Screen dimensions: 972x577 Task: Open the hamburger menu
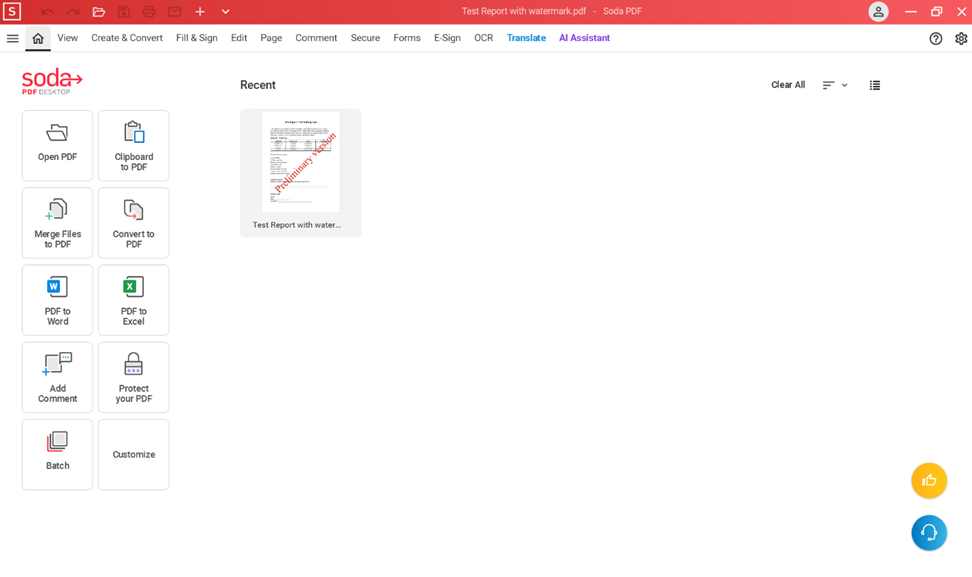[x=12, y=38]
